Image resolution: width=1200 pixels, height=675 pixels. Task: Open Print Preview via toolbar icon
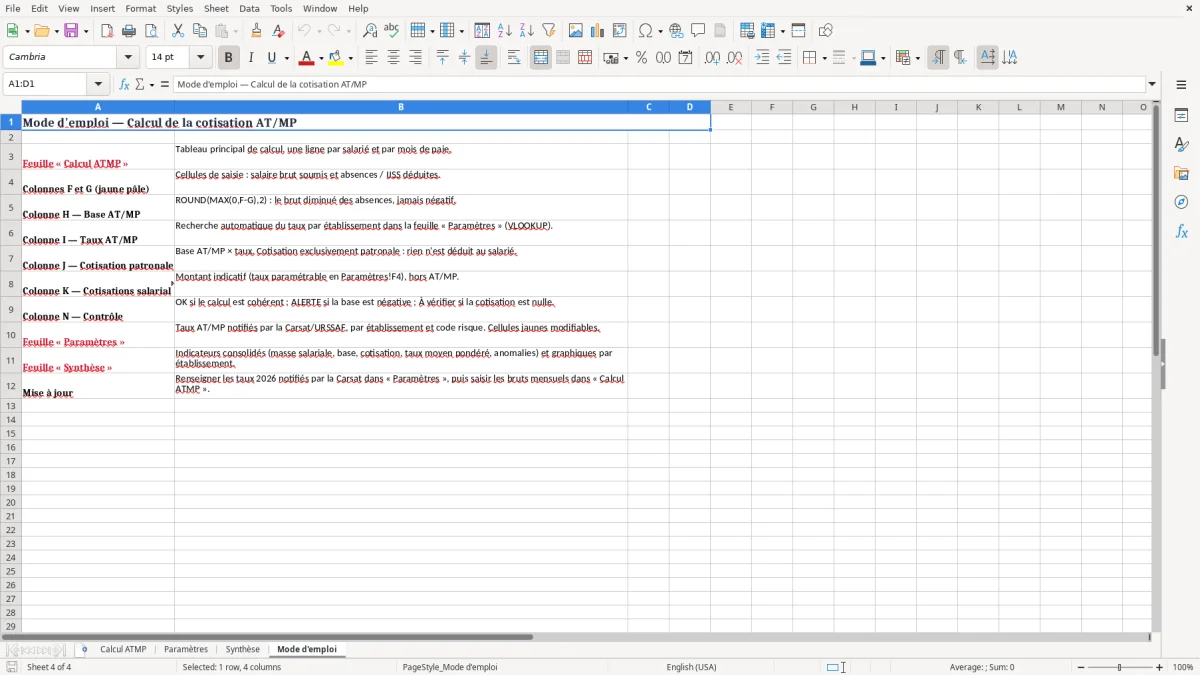click(151, 31)
